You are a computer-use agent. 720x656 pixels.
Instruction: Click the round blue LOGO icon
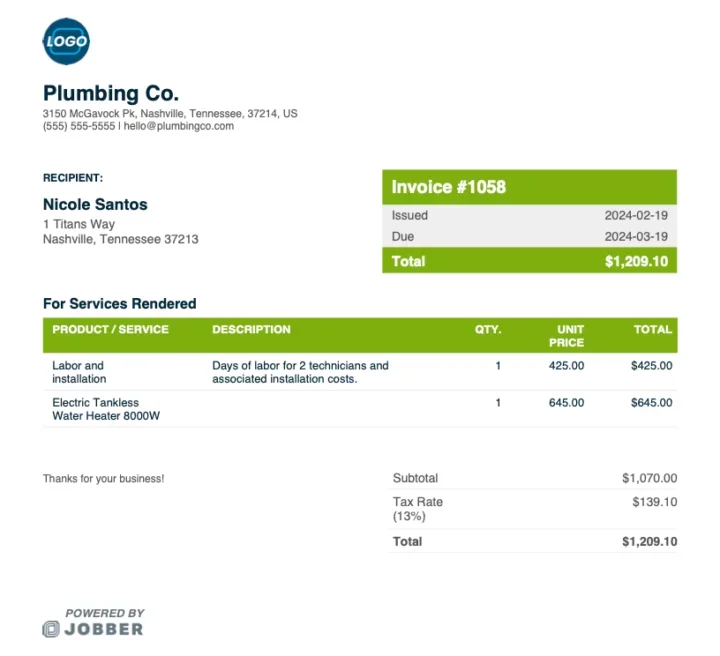66,41
